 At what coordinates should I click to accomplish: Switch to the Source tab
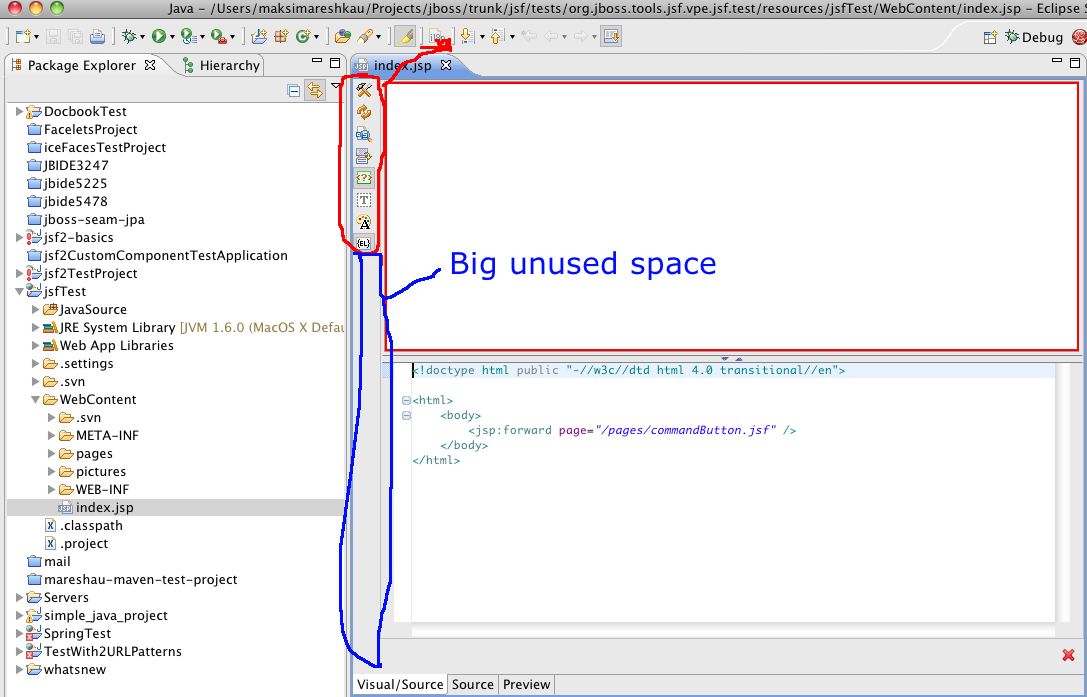[x=472, y=685]
